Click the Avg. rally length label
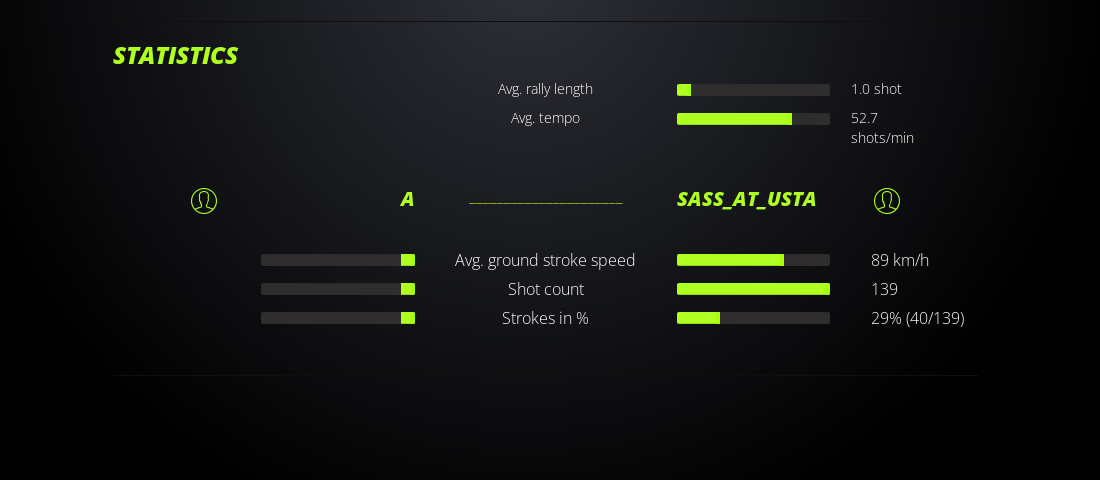This screenshot has width=1100, height=480. click(545, 89)
